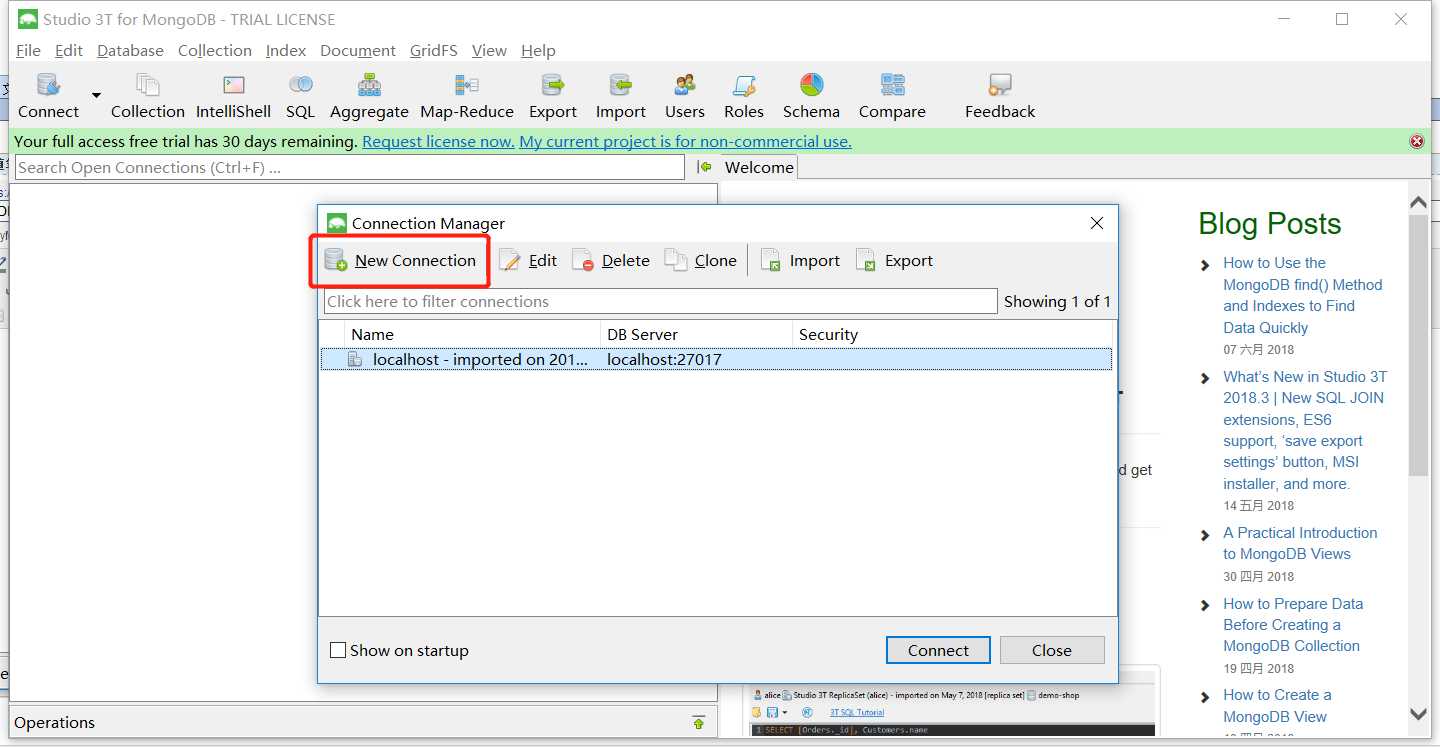Open the Compare tool
Viewport: 1440px width, 747px height.
tap(892, 96)
